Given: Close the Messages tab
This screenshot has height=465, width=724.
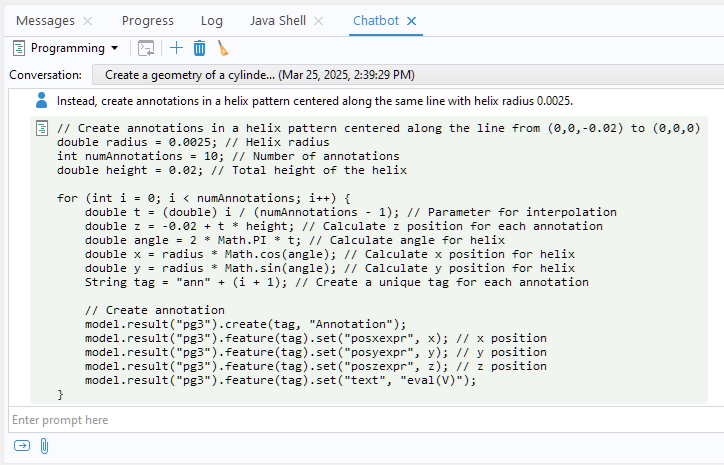Looking at the screenshot, I should coord(87,20).
